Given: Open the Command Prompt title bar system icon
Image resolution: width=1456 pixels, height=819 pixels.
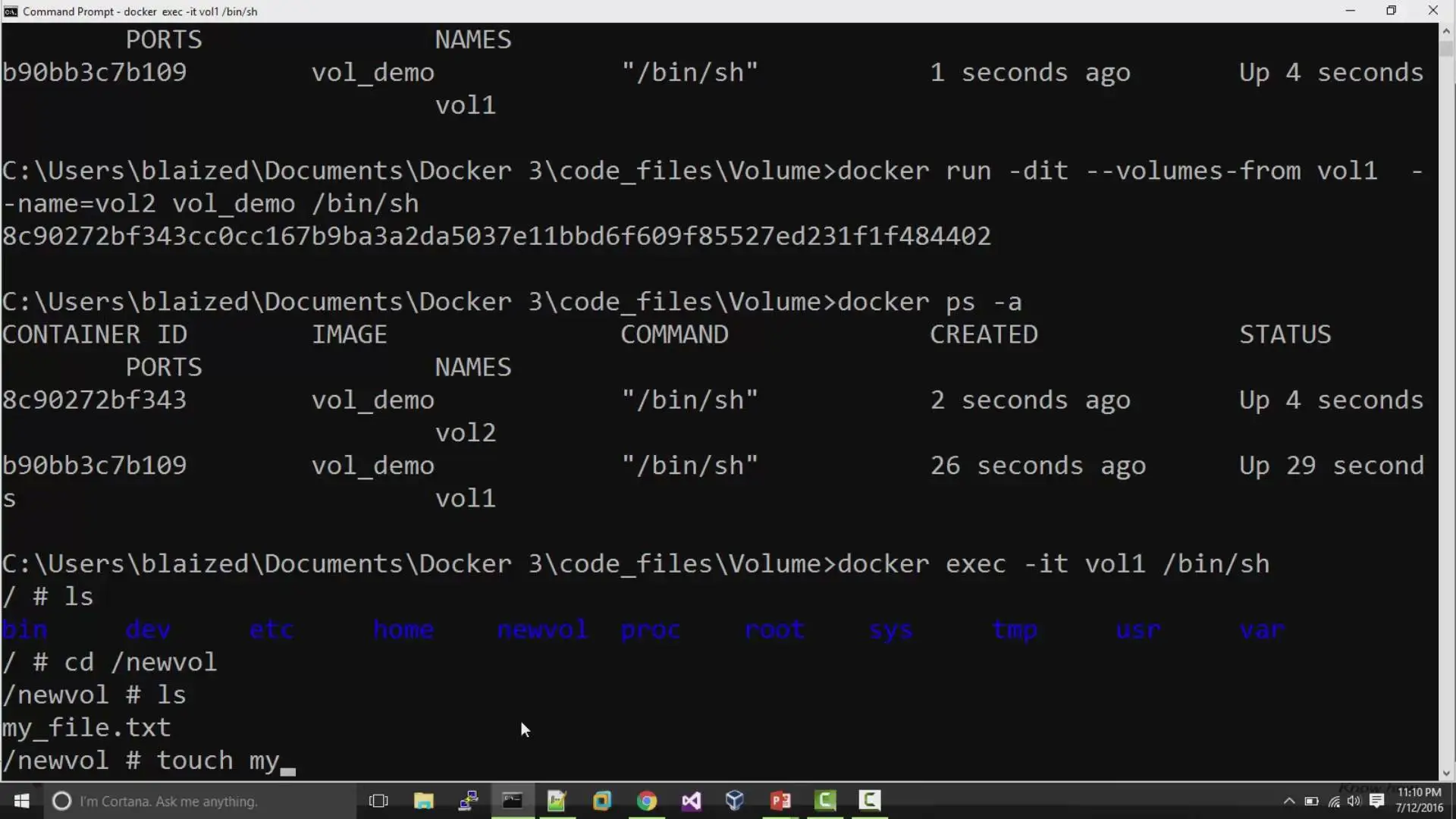Looking at the screenshot, I should pos(11,11).
